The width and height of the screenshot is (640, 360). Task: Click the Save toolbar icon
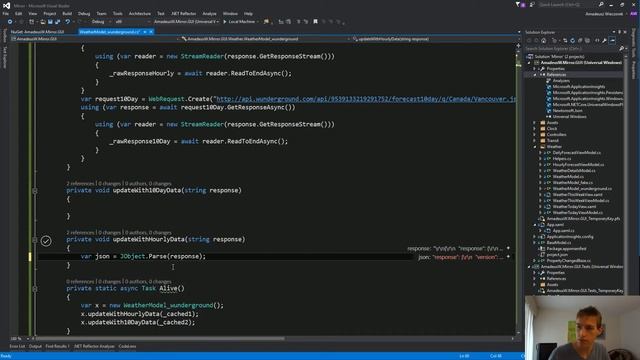tap(50, 22)
